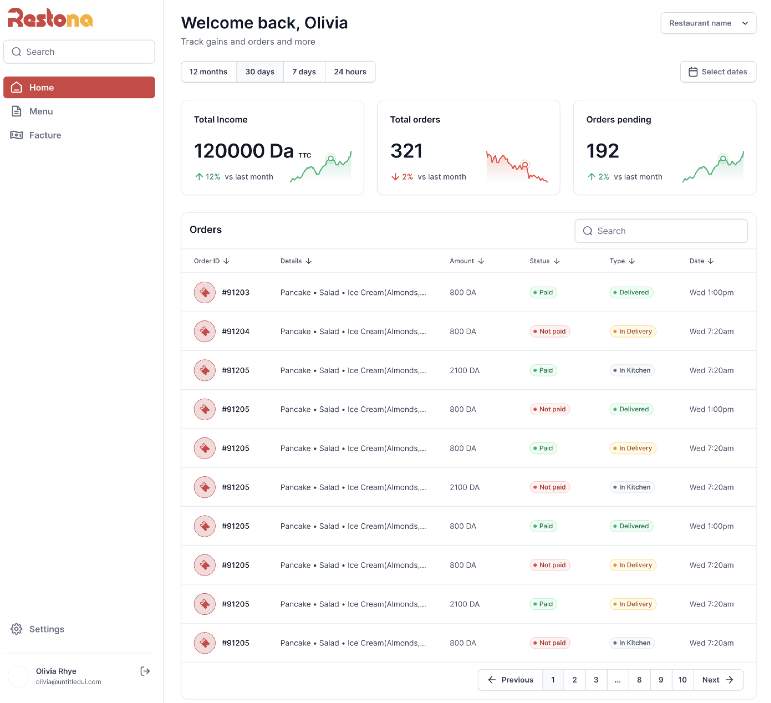Screen dimensions: 771x703
Task: Select the 30 days range tab
Action: 260,72
